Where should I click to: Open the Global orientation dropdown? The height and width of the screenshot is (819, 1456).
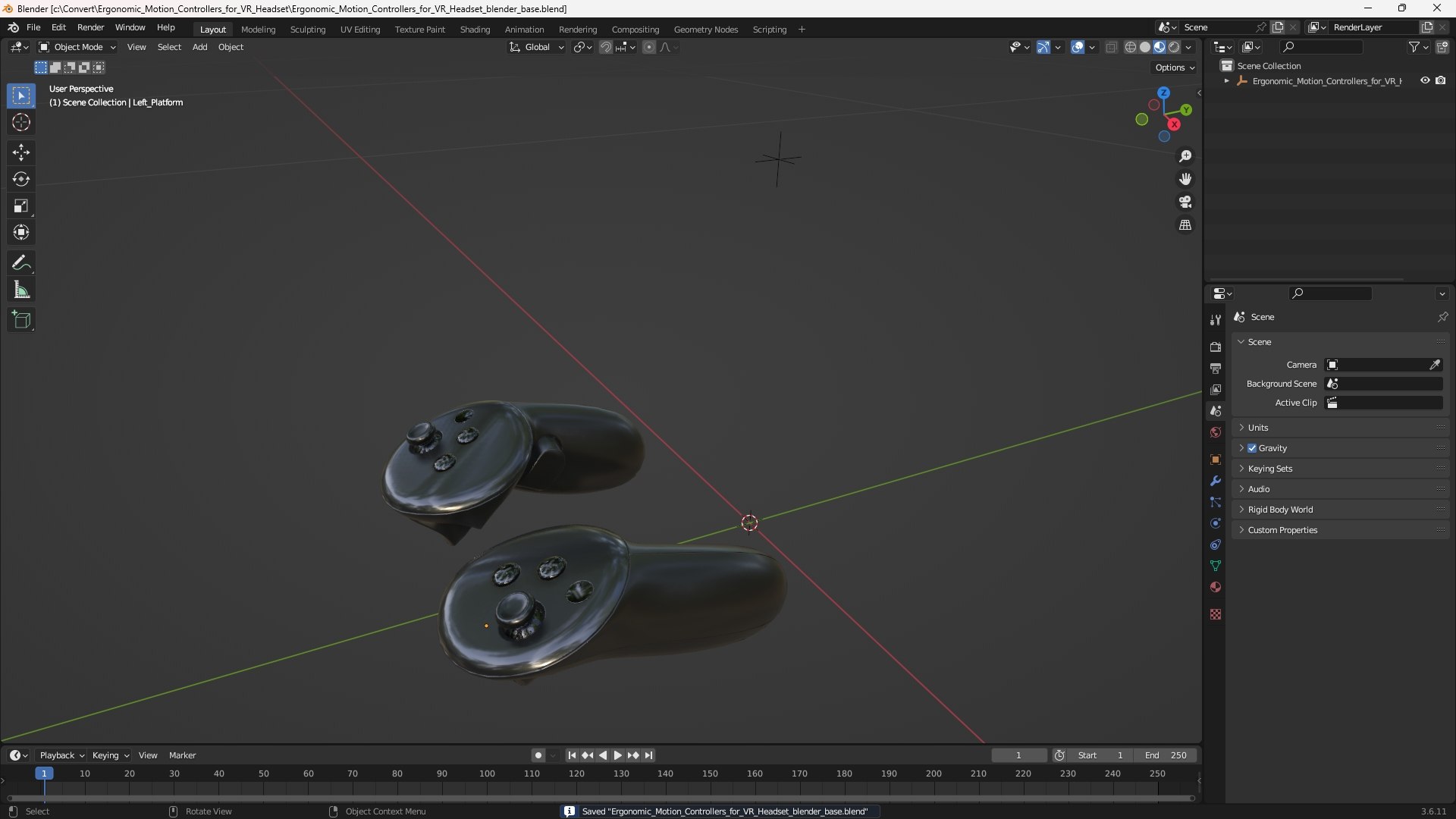(537, 47)
